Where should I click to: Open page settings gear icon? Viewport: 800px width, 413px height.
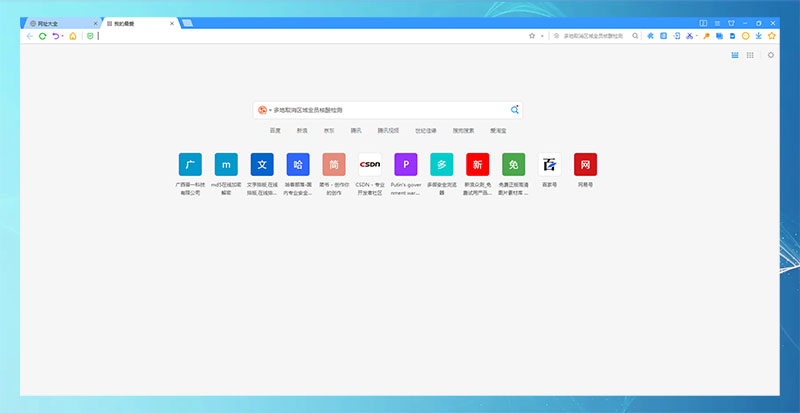coord(770,55)
